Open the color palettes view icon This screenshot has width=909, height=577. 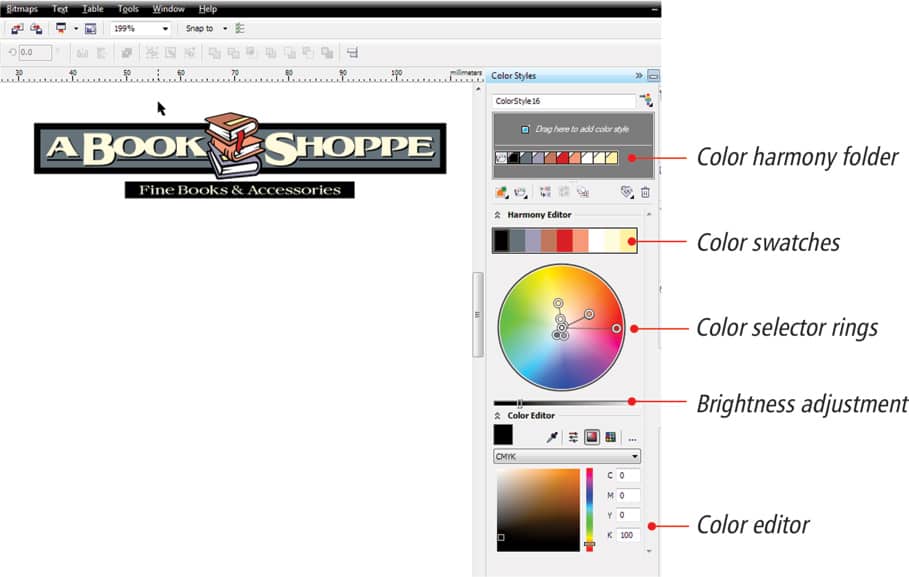click(x=610, y=437)
